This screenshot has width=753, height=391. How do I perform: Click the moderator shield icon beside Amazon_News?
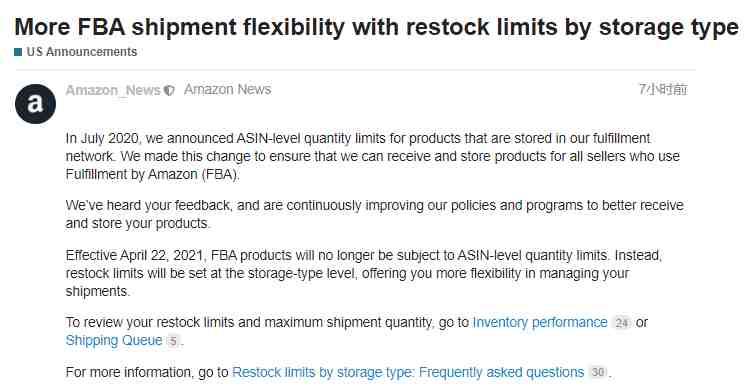[169, 90]
